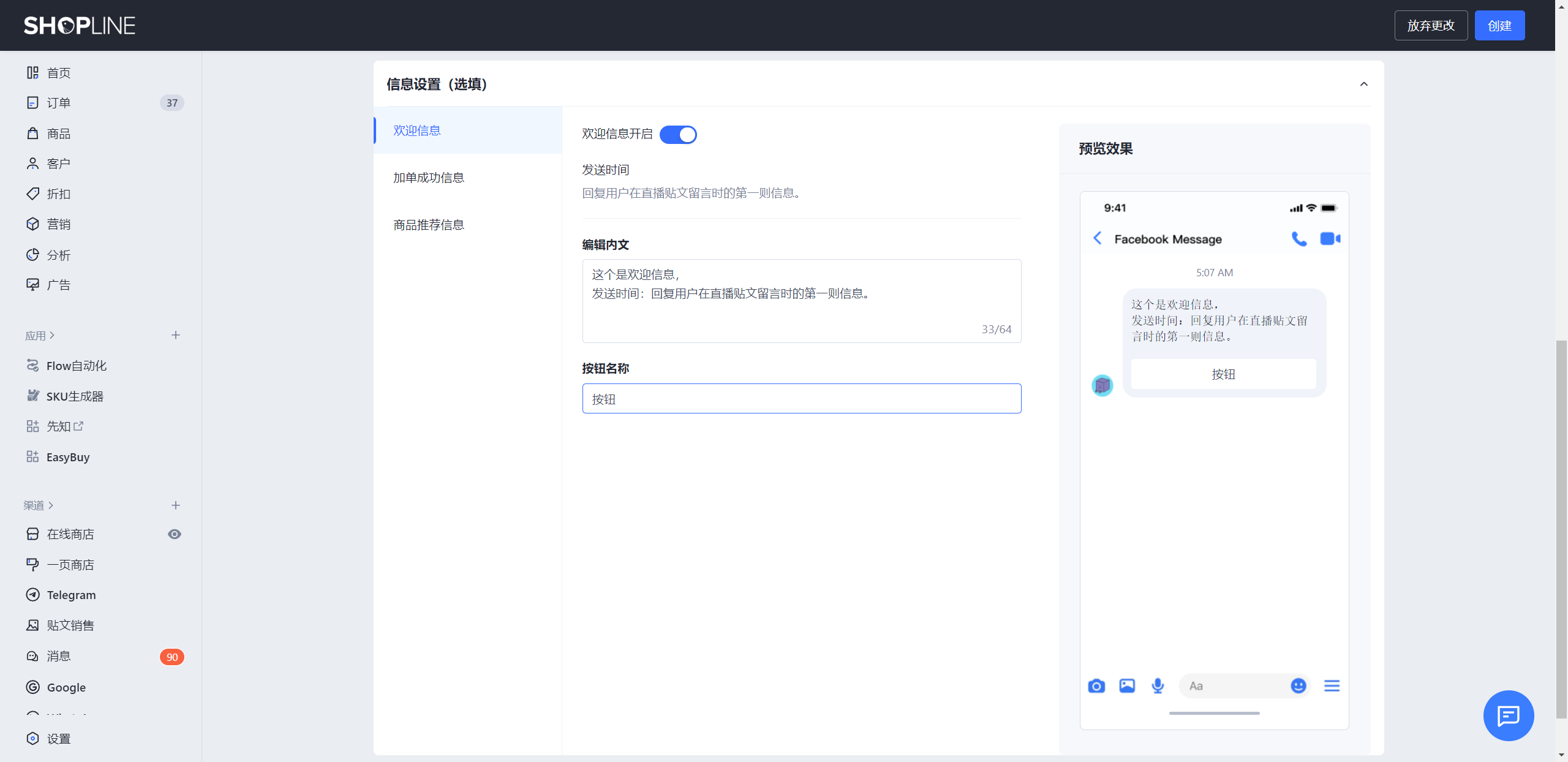The height and width of the screenshot is (762, 1568).
Task: Click the phone call icon in preview
Action: pos(1299,239)
